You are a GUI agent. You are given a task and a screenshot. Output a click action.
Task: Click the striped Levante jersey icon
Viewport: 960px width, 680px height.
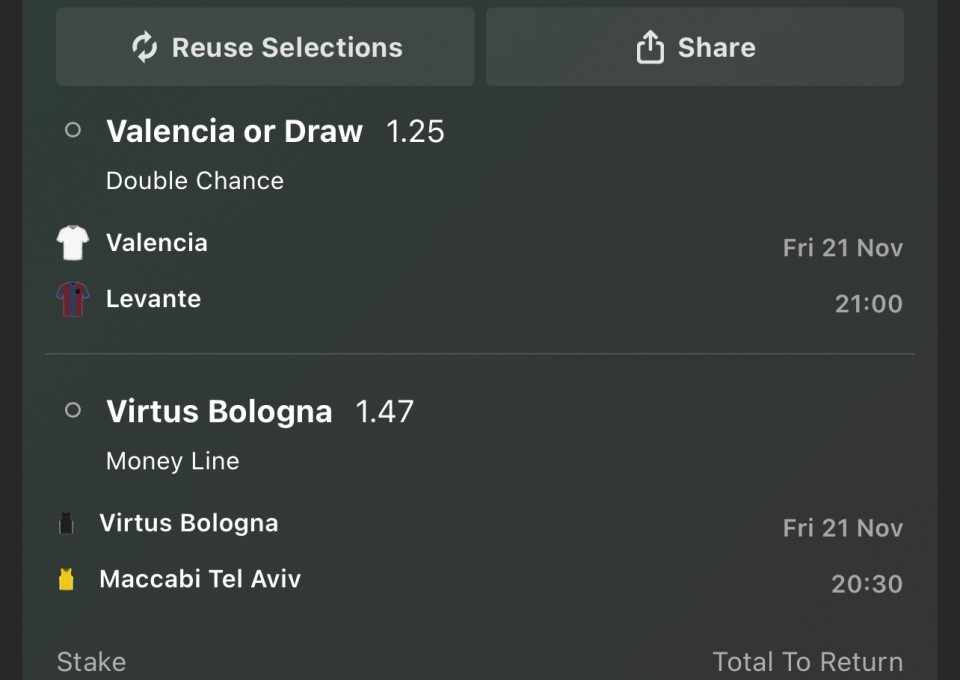tap(73, 299)
